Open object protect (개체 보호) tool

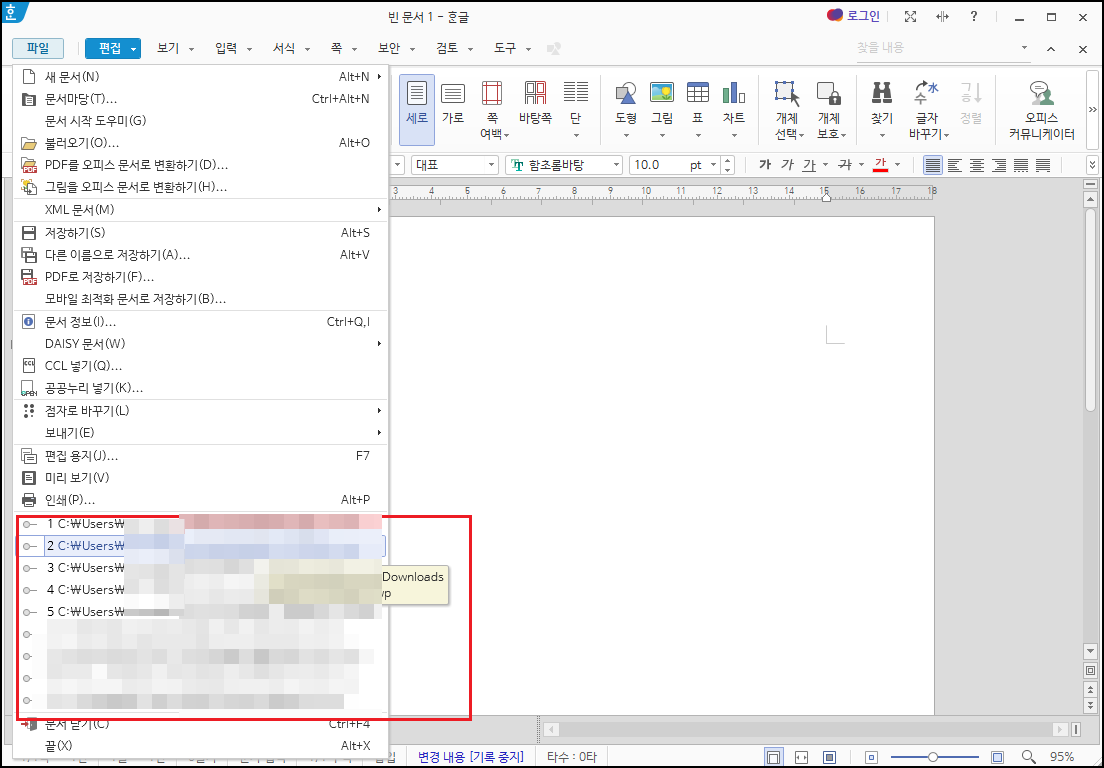[830, 109]
